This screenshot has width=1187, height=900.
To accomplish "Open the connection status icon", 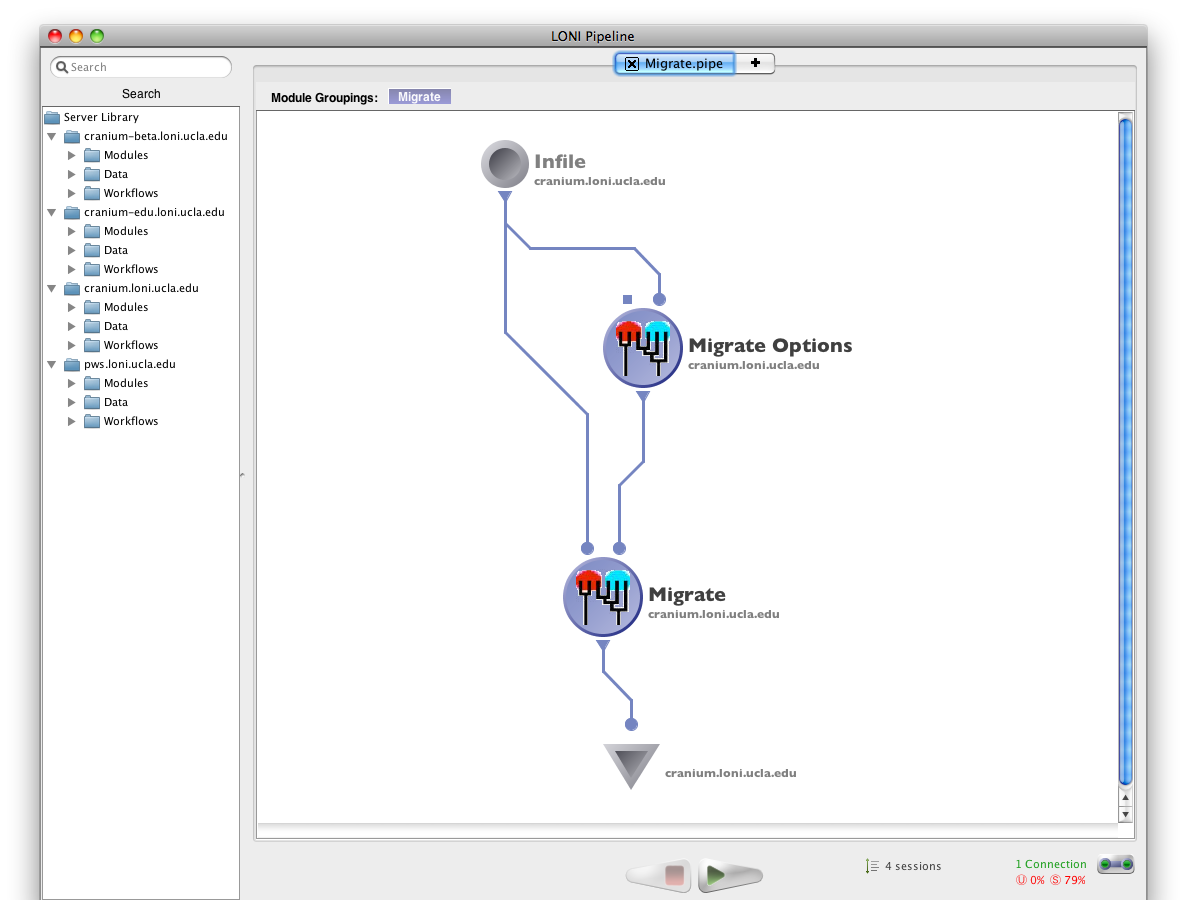I will click(1116, 864).
